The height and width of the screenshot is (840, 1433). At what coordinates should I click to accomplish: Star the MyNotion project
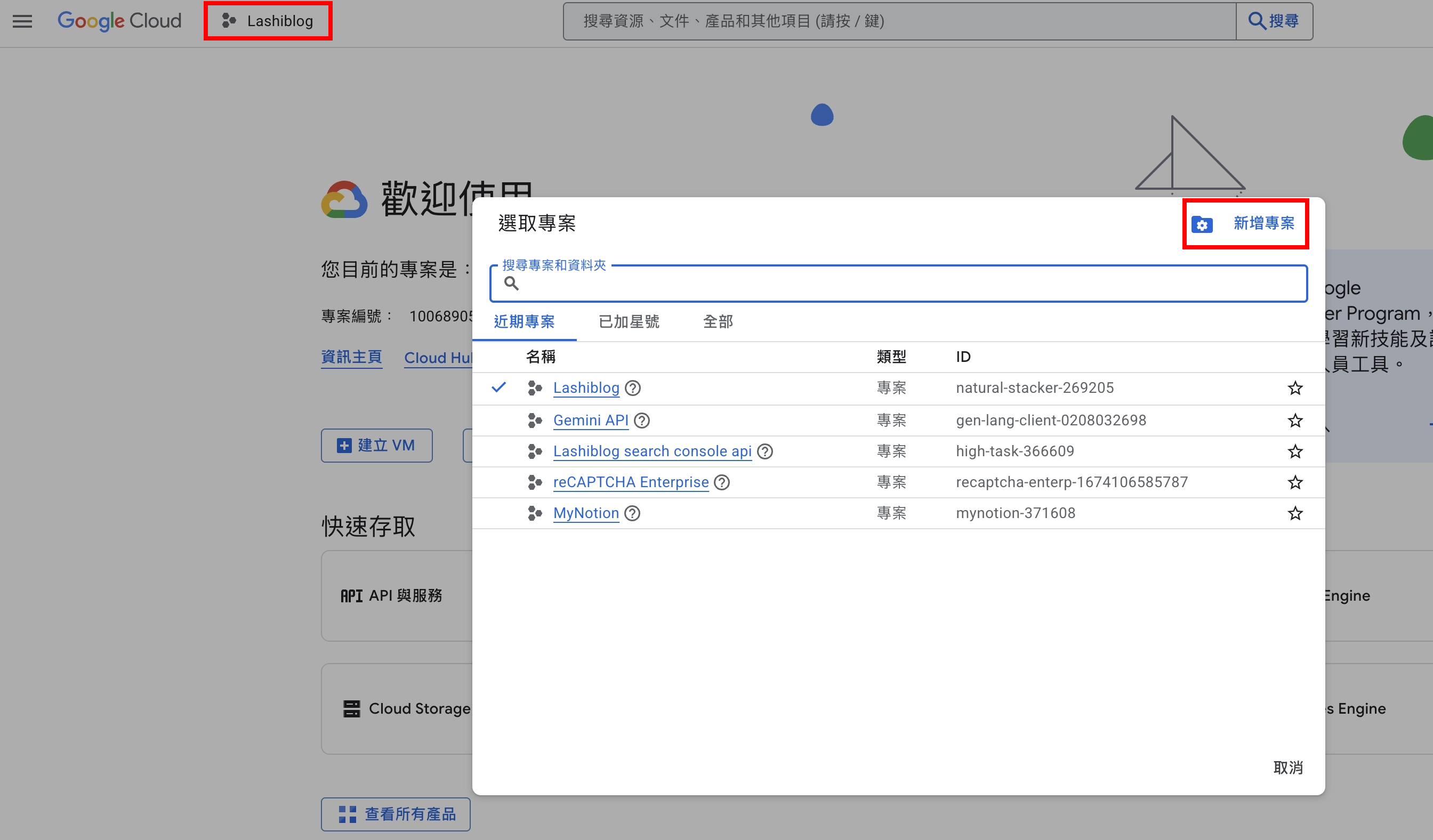1295,513
